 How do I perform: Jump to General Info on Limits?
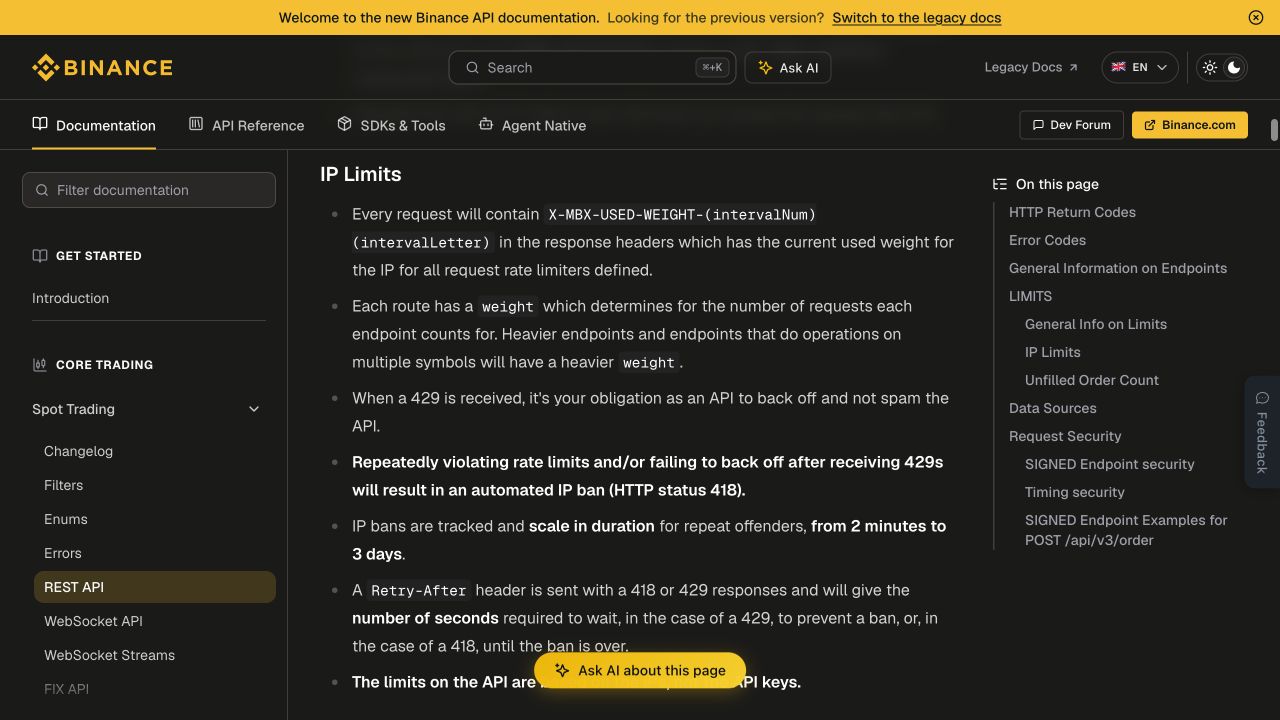pos(1096,324)
